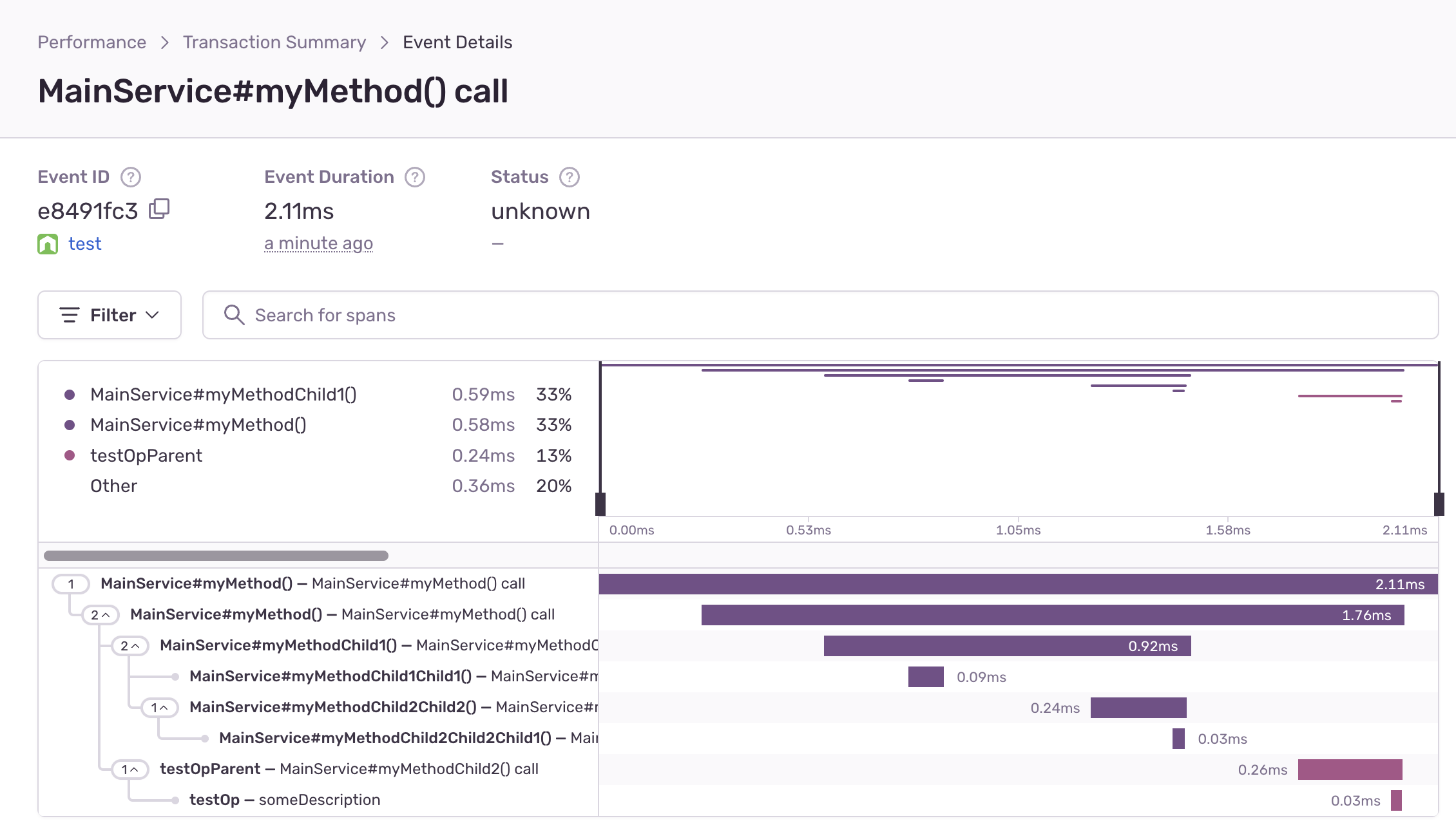Screen dimensions: 1456x832
Task: Open the test project link
Action: tap(85, 244)
